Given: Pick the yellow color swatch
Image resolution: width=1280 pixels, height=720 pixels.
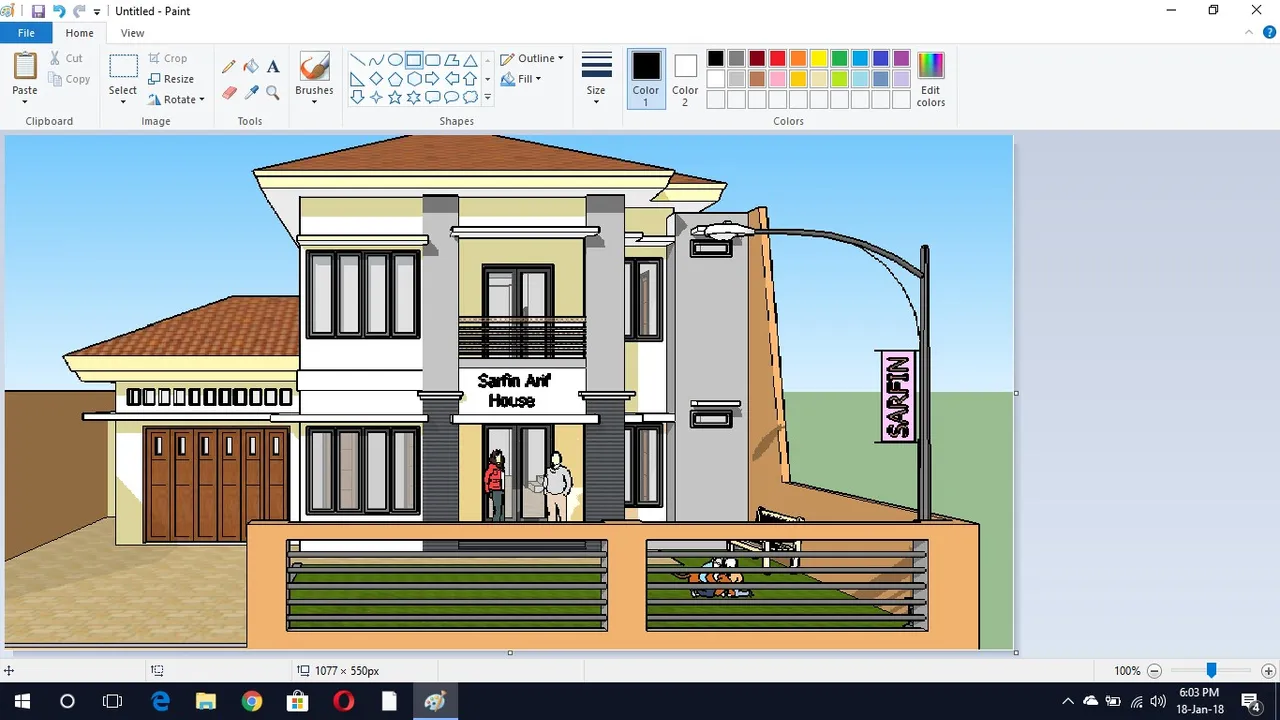Looking at the screenshot, I should click(x=819, y=58).
